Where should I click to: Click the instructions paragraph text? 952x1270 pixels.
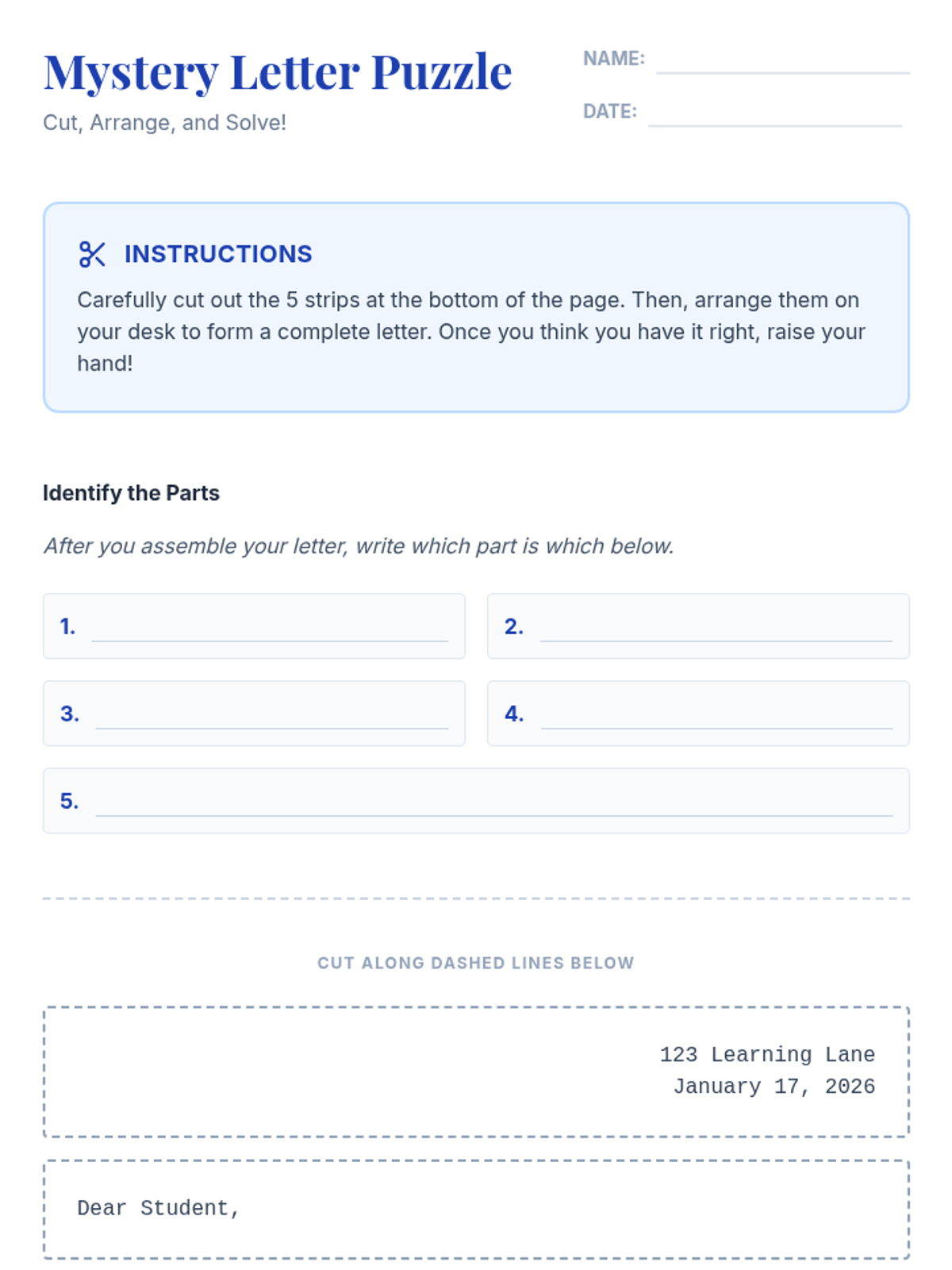coord(471,332)
